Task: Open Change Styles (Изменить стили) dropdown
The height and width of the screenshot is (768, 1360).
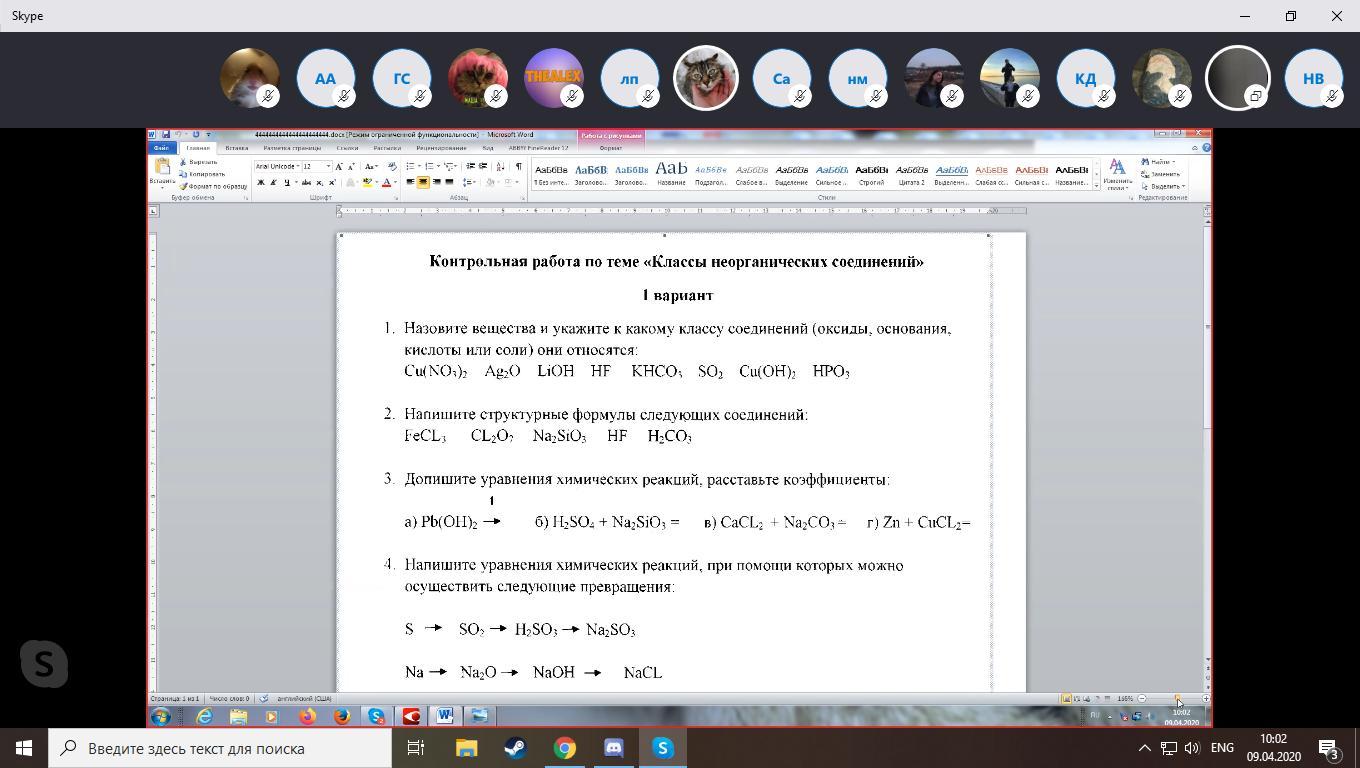Action: click(1117, 175)
